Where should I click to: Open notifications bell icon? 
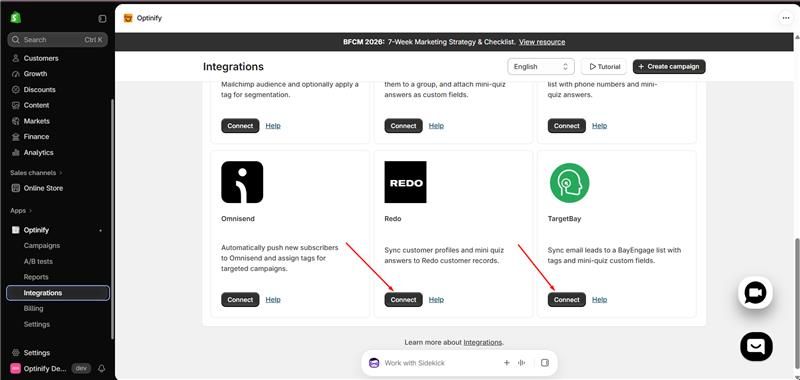click(x=102, y=368)
